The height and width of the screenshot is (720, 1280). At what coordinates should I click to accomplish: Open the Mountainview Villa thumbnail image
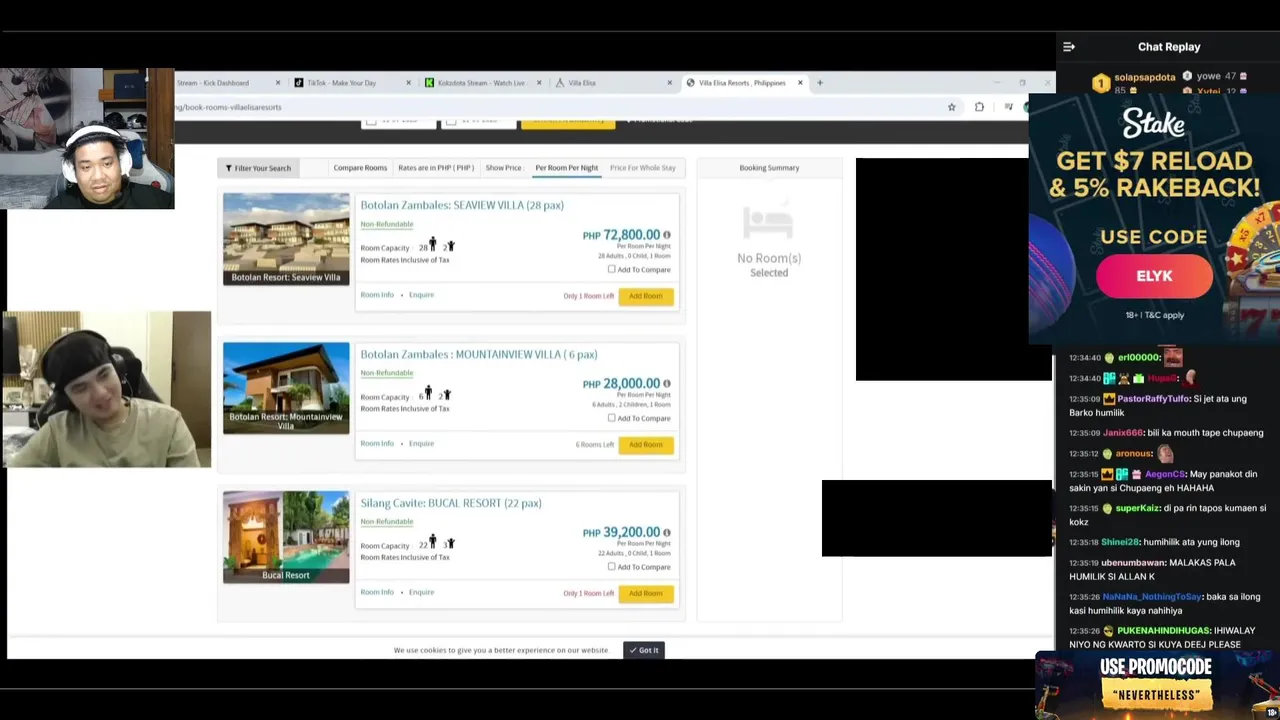(x=286, y=388)
